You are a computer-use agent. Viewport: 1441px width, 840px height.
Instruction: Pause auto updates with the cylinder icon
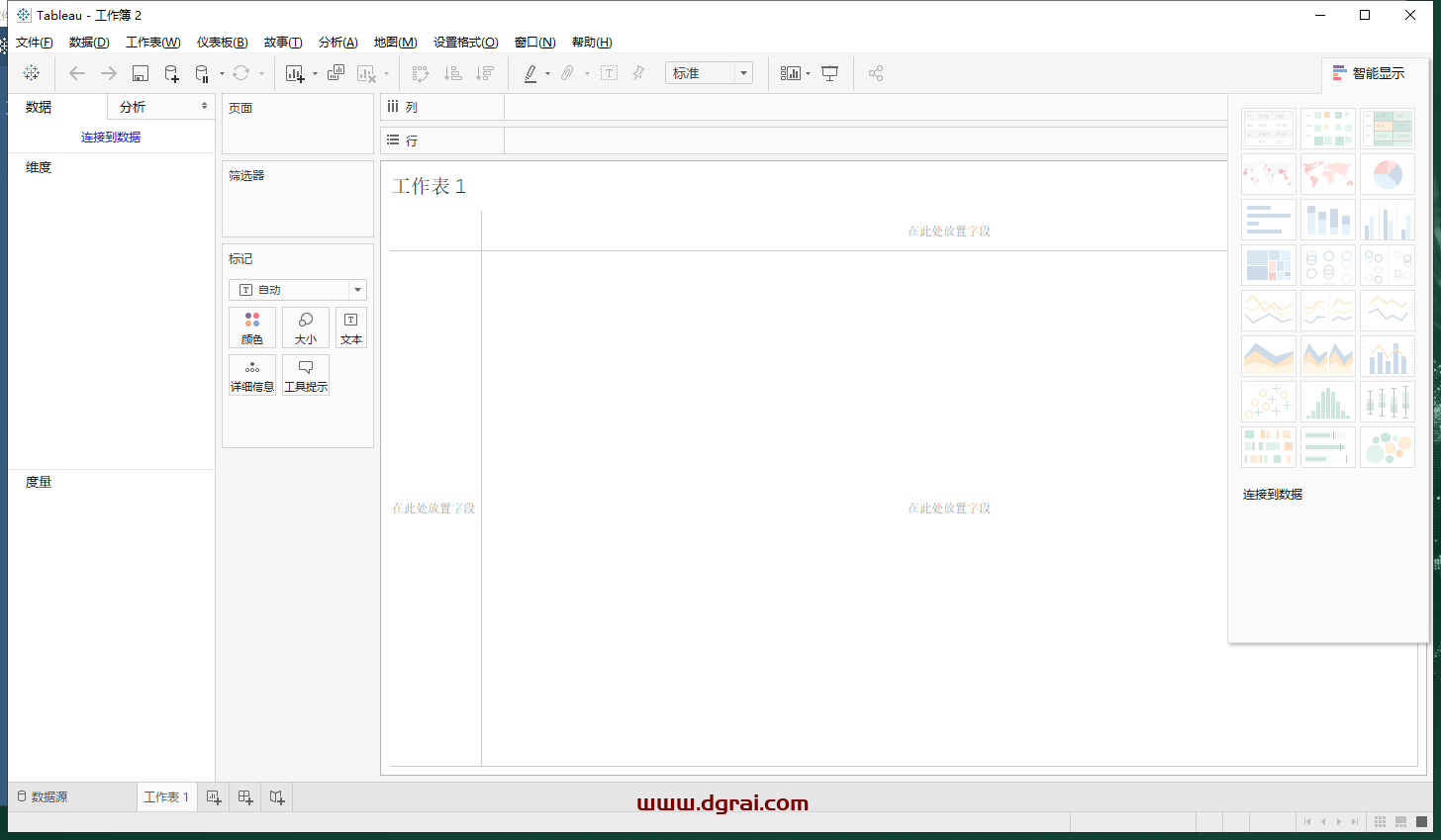coord(202,73)
